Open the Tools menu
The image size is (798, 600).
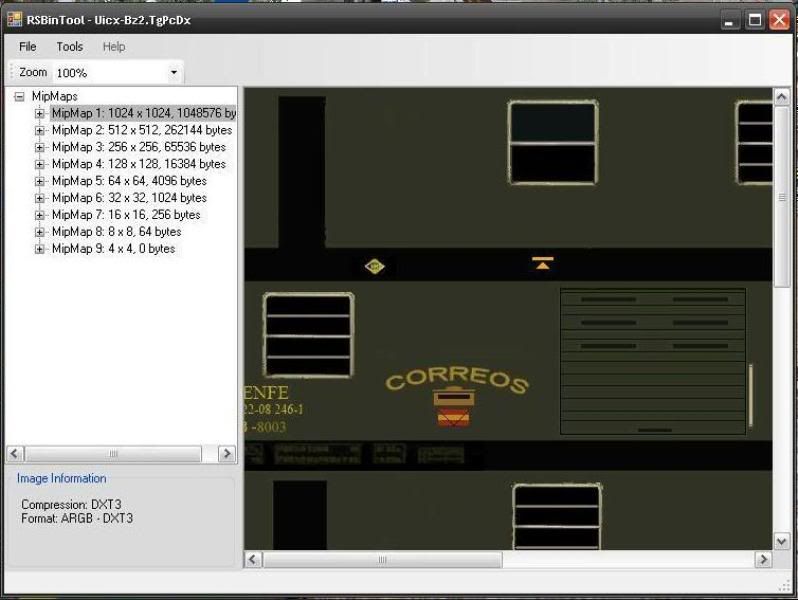pyautogui.click(x=69, y=47)
